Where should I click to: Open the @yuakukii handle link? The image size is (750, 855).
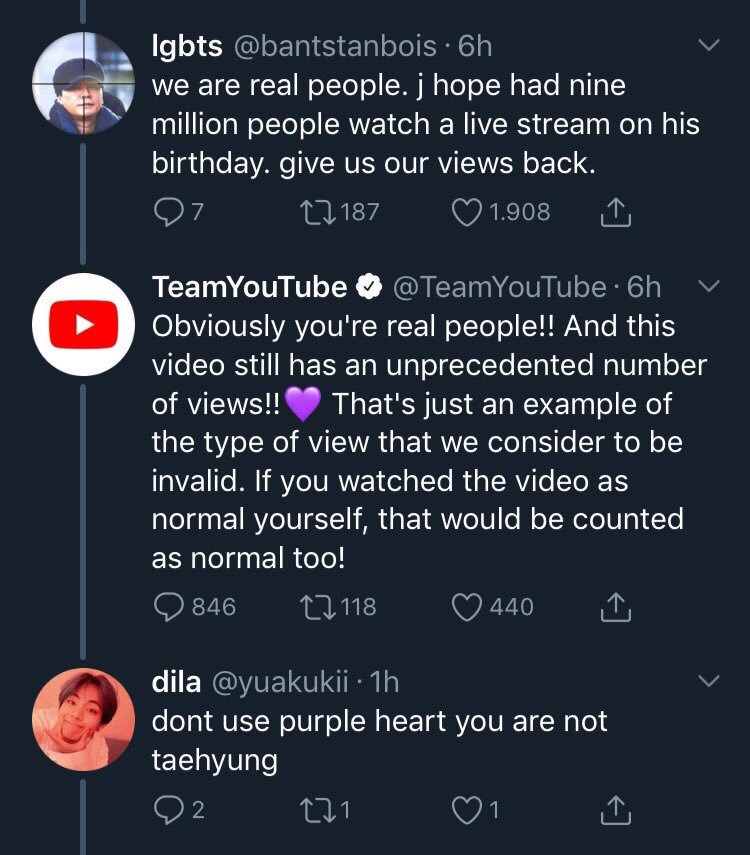click(x=280, y=682)
